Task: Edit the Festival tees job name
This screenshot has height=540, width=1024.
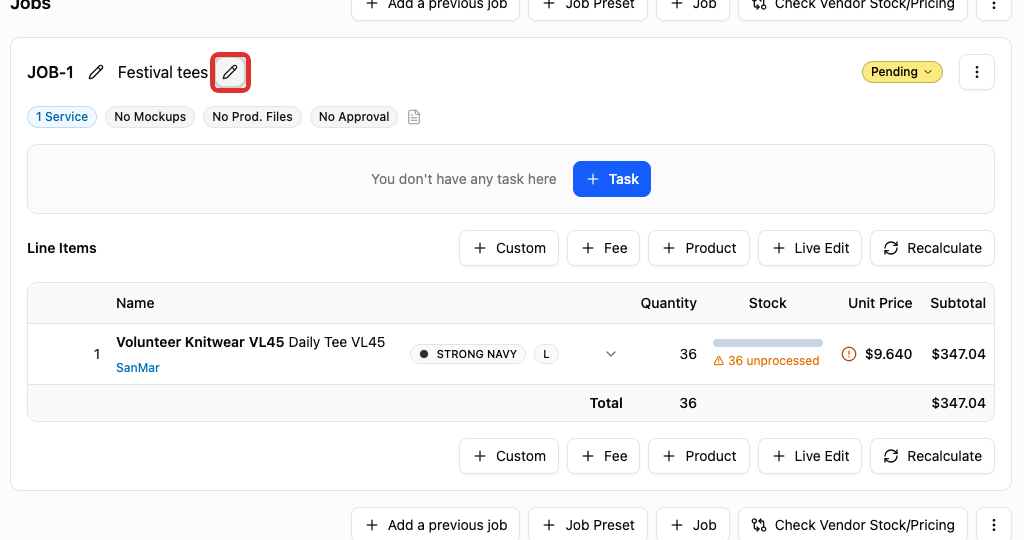Action: pyautogui.click(x=230, y=72)
